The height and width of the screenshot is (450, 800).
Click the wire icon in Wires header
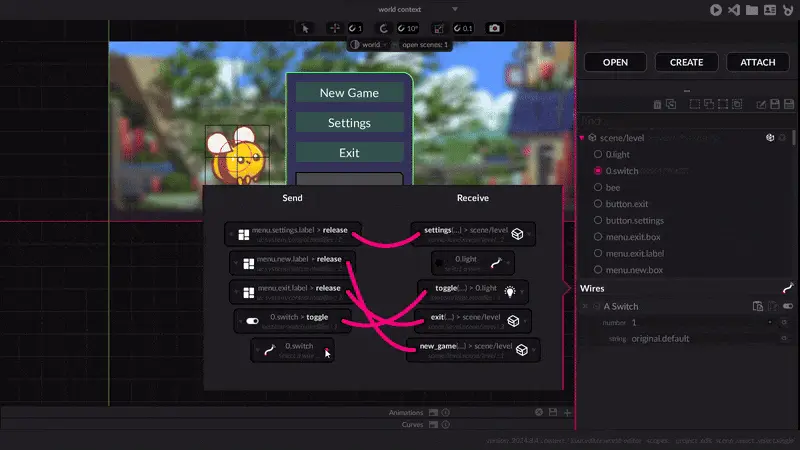pos(787,288)
